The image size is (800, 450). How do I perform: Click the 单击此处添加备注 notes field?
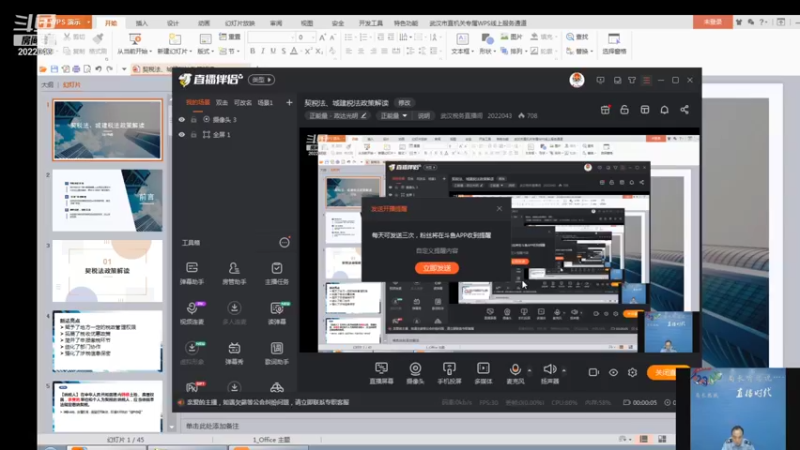(x=212, y=426)
